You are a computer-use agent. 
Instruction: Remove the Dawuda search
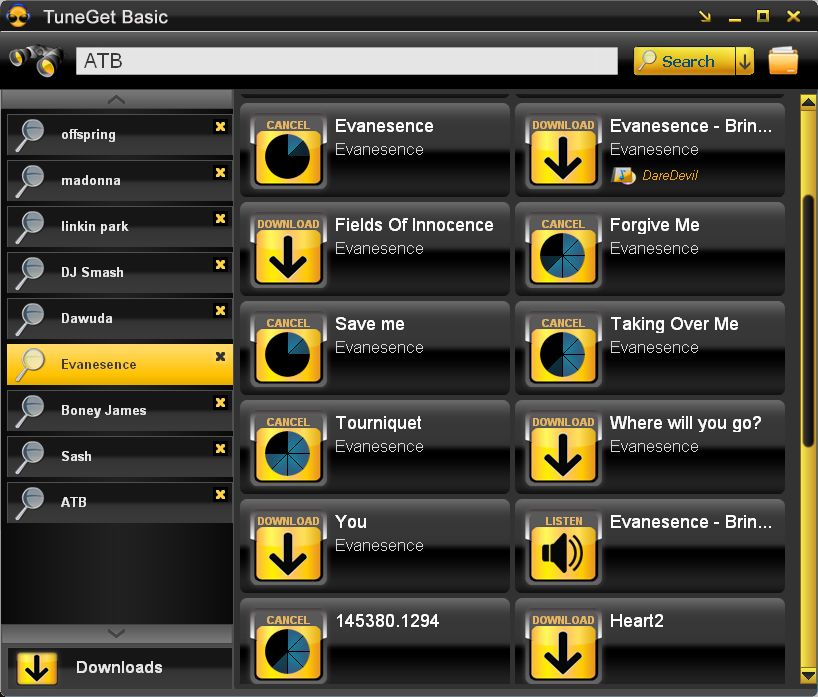221,310
